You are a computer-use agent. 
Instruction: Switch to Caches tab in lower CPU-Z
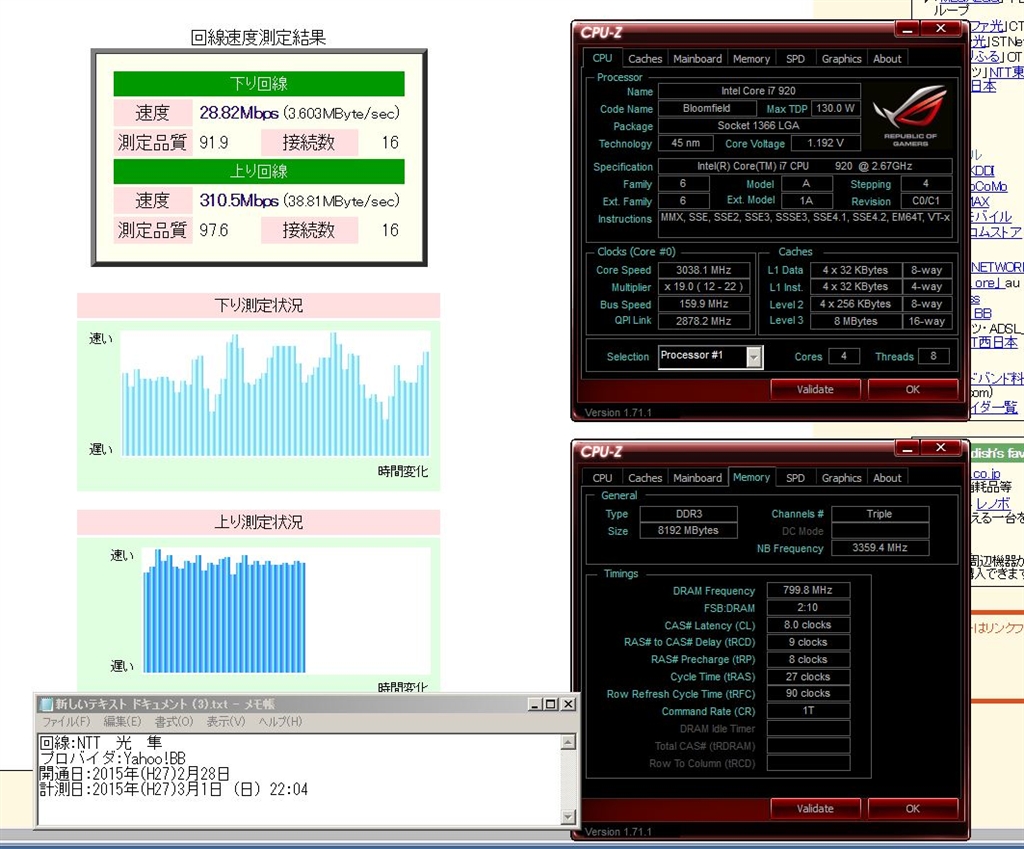click(x=645, y=478)
